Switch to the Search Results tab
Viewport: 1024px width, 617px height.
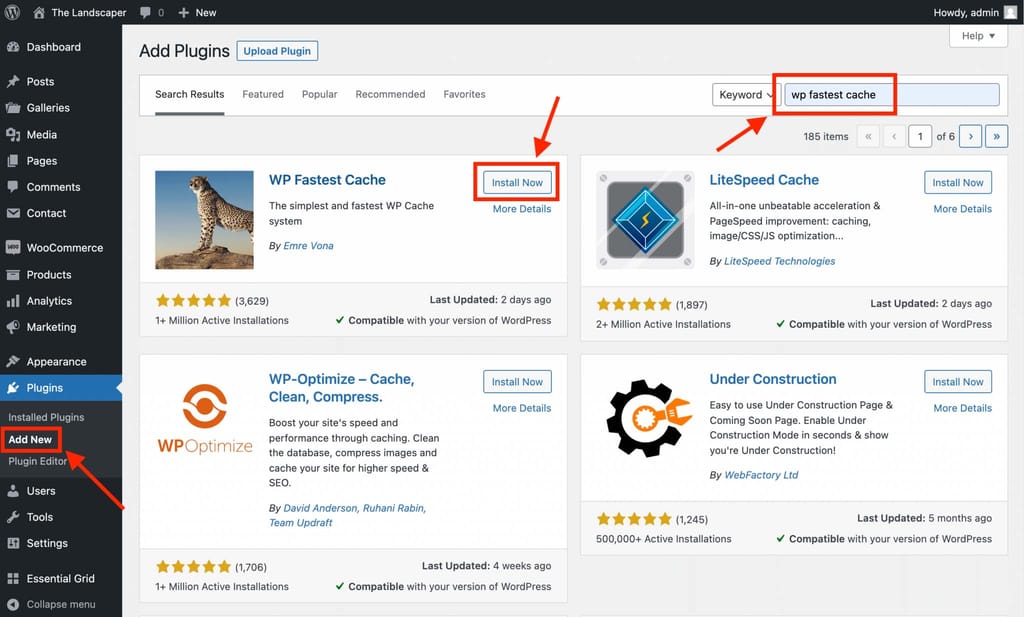tap(189, 95)
